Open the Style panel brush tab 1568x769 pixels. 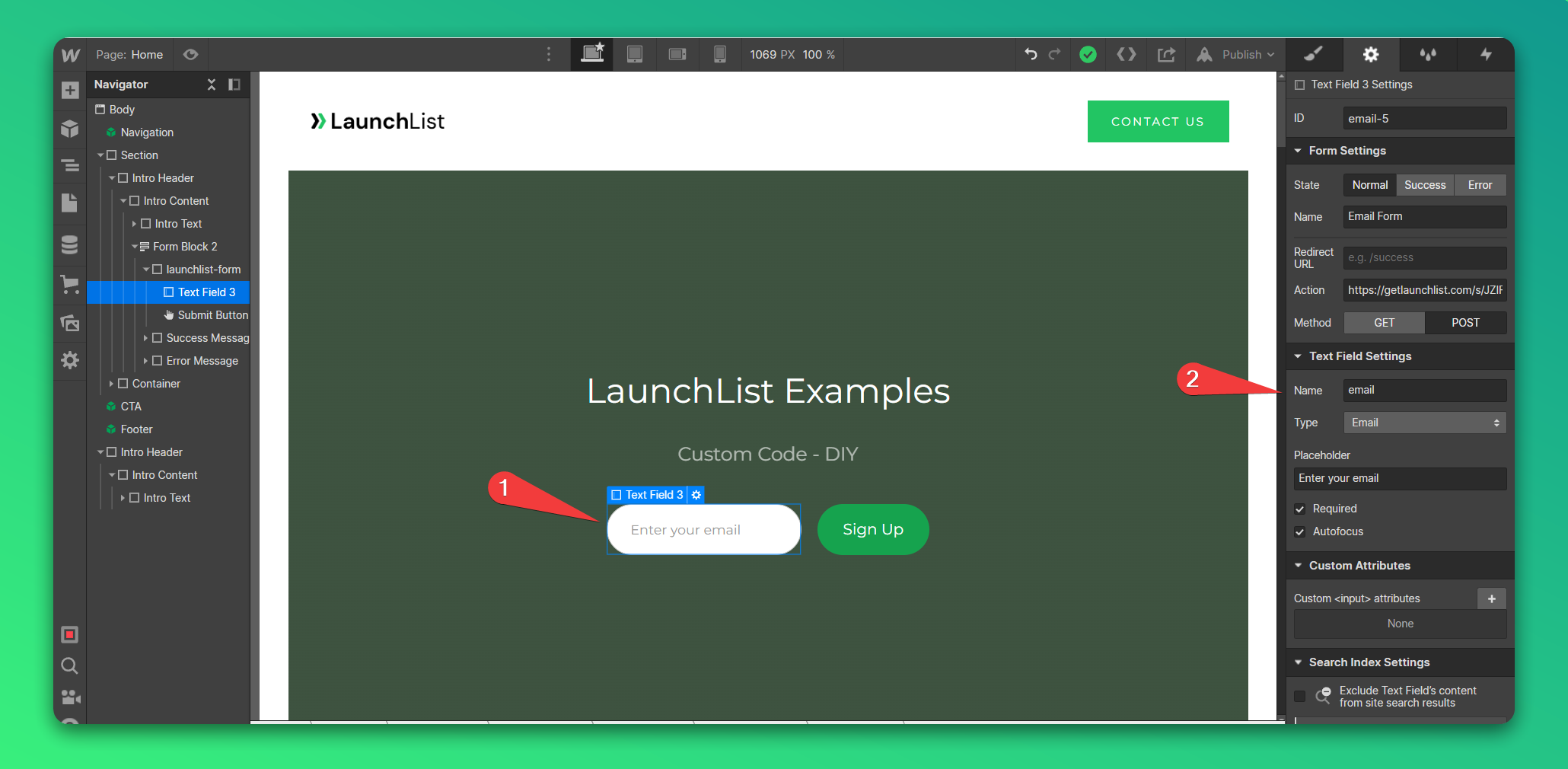point(1314,54)
